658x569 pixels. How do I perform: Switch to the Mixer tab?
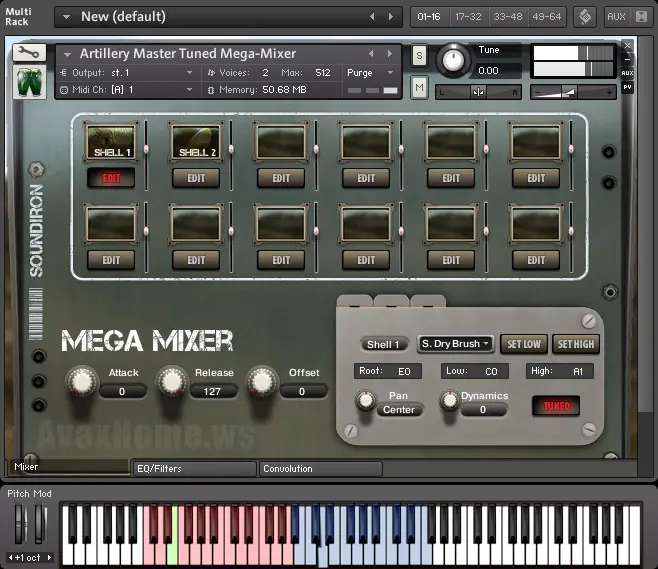[x=69, y=467]
